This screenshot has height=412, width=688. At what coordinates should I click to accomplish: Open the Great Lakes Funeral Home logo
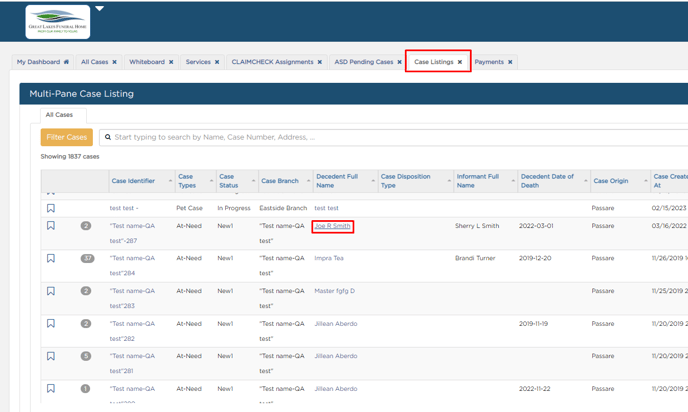click(x=58, y=22)
